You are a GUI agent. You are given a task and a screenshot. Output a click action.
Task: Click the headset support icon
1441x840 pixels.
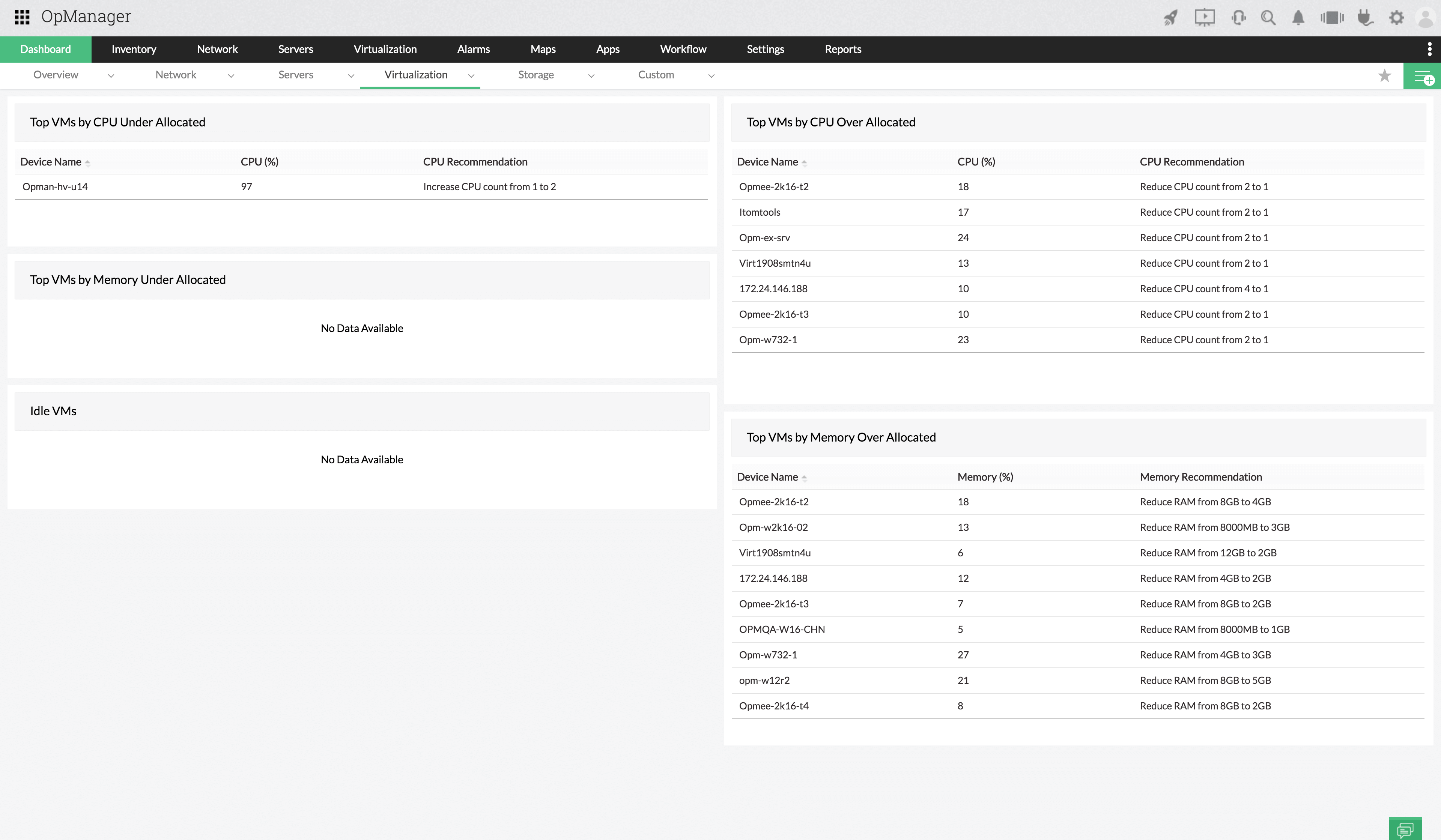(1239, 18)
